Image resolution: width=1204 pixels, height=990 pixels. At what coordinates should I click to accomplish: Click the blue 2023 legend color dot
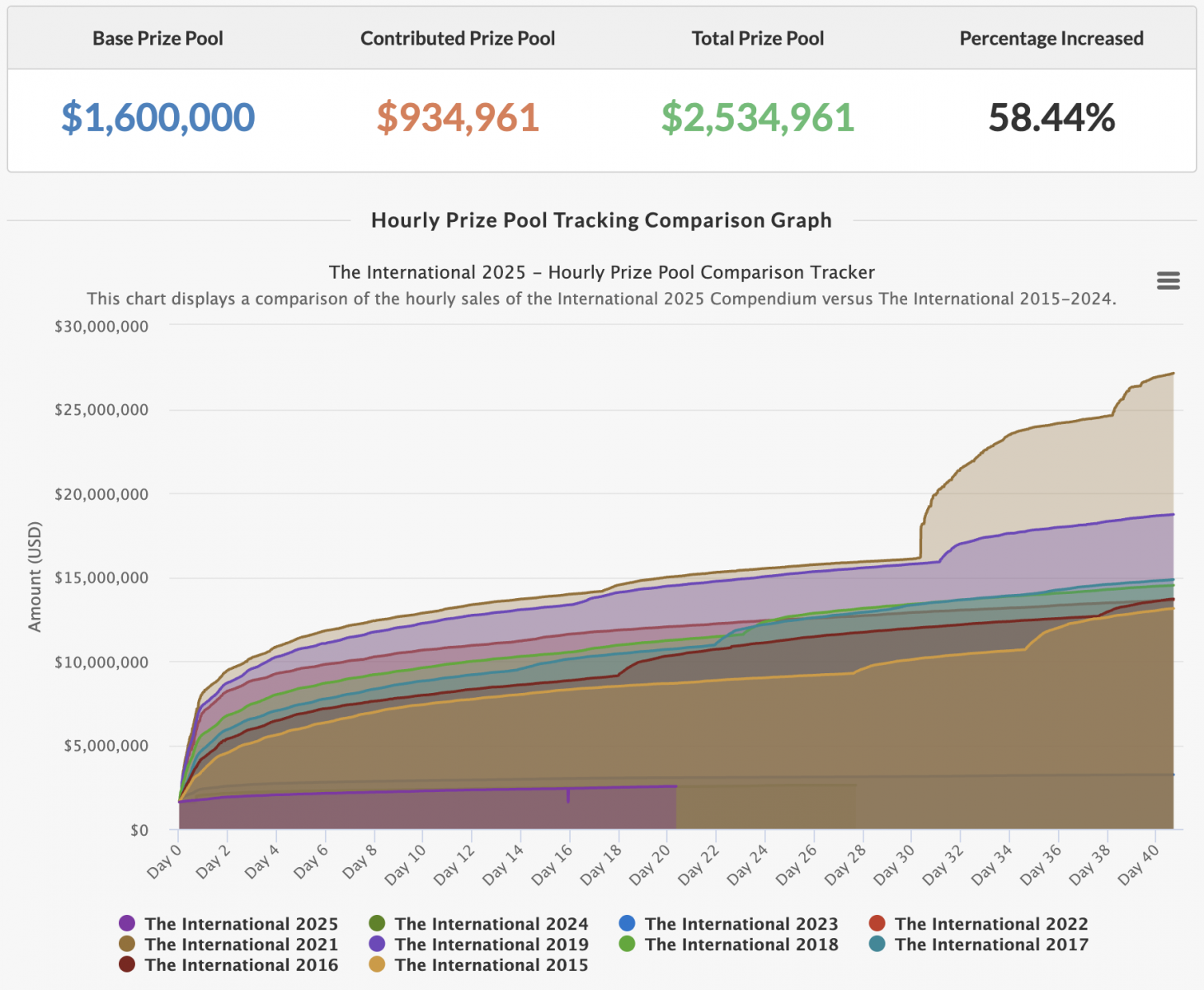click(627, 923)
